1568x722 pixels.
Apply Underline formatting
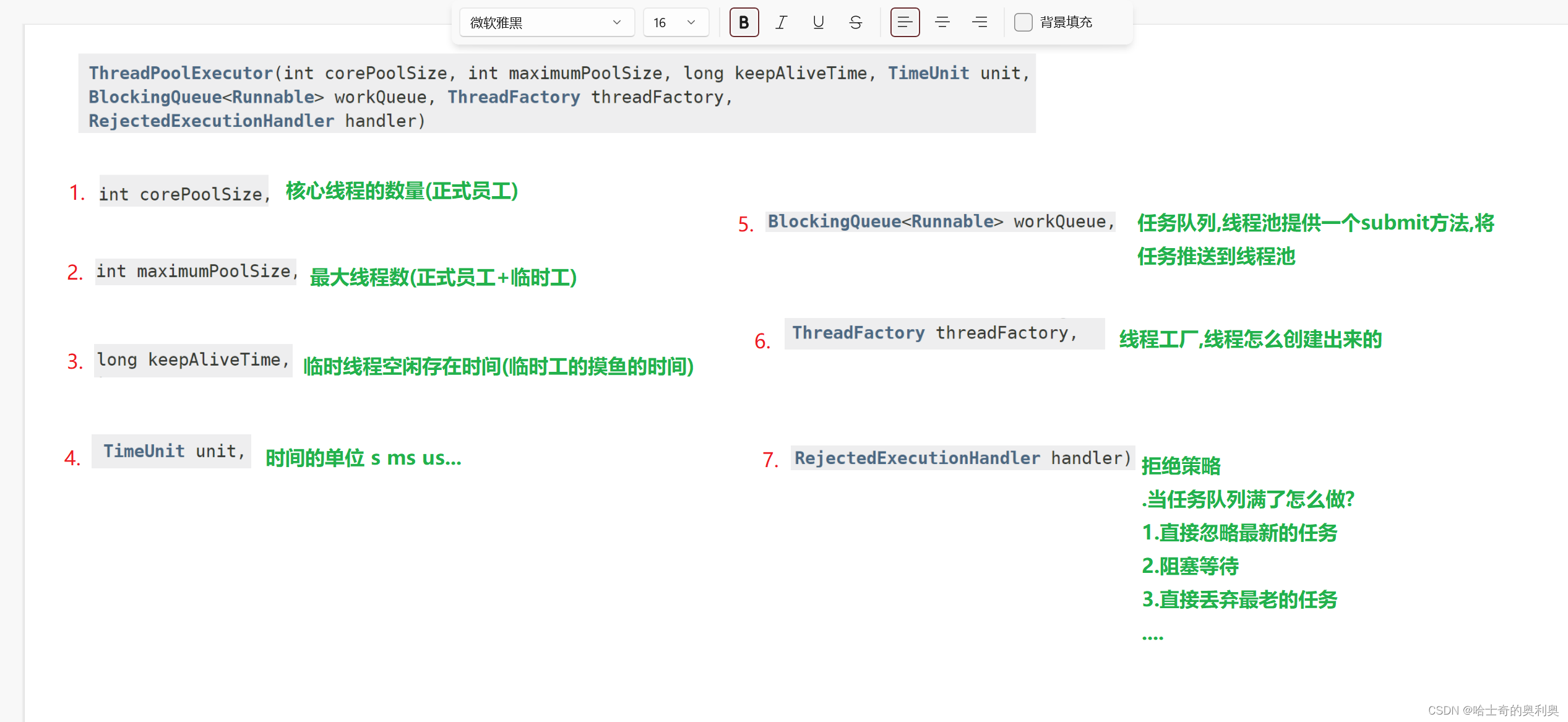click(818, 23)
